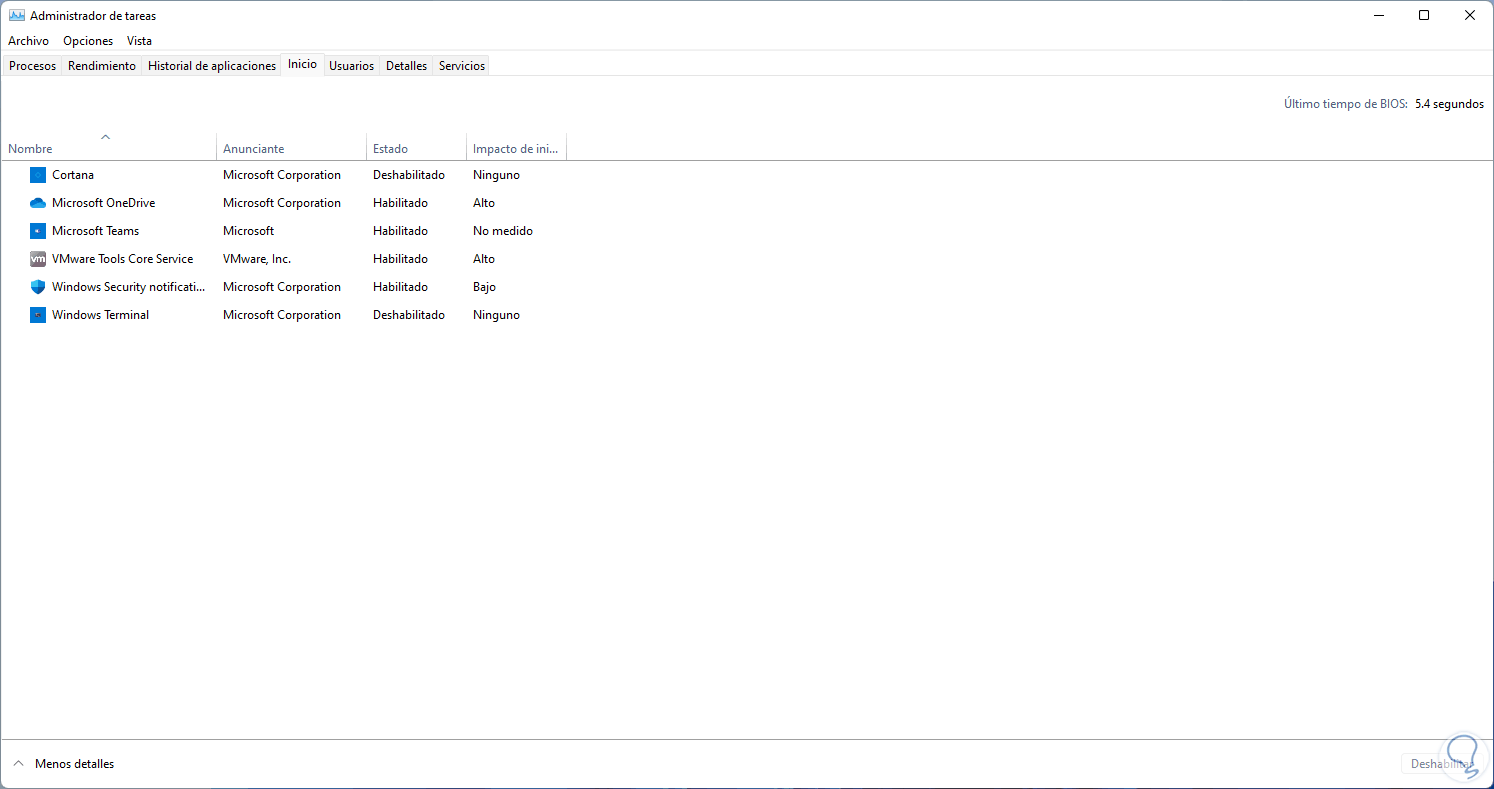Click the 'VMware, Inc.' publisher cell

[257, 259]
